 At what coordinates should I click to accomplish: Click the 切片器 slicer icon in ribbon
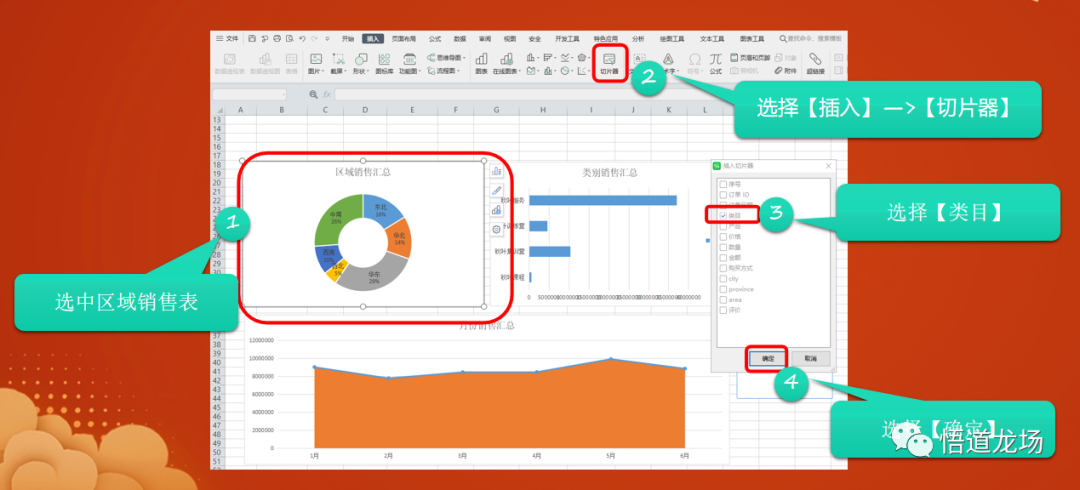point(610,63)
